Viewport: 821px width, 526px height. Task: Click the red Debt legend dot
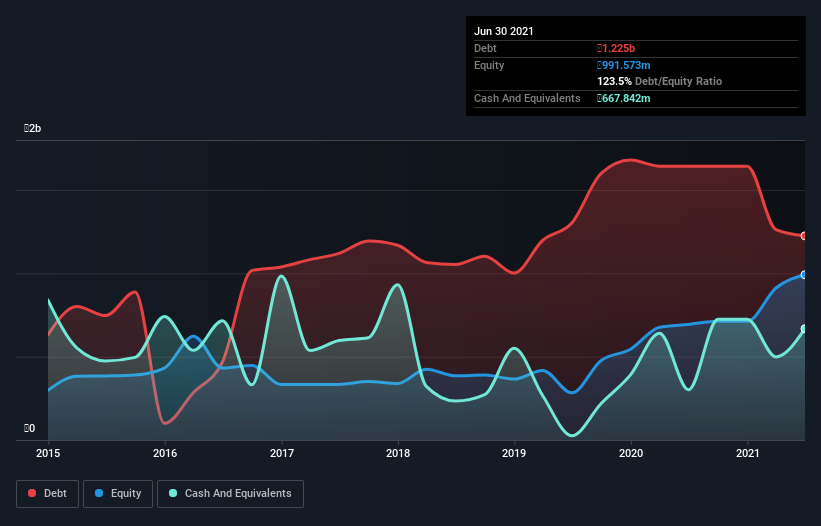(x=32, y=494)
